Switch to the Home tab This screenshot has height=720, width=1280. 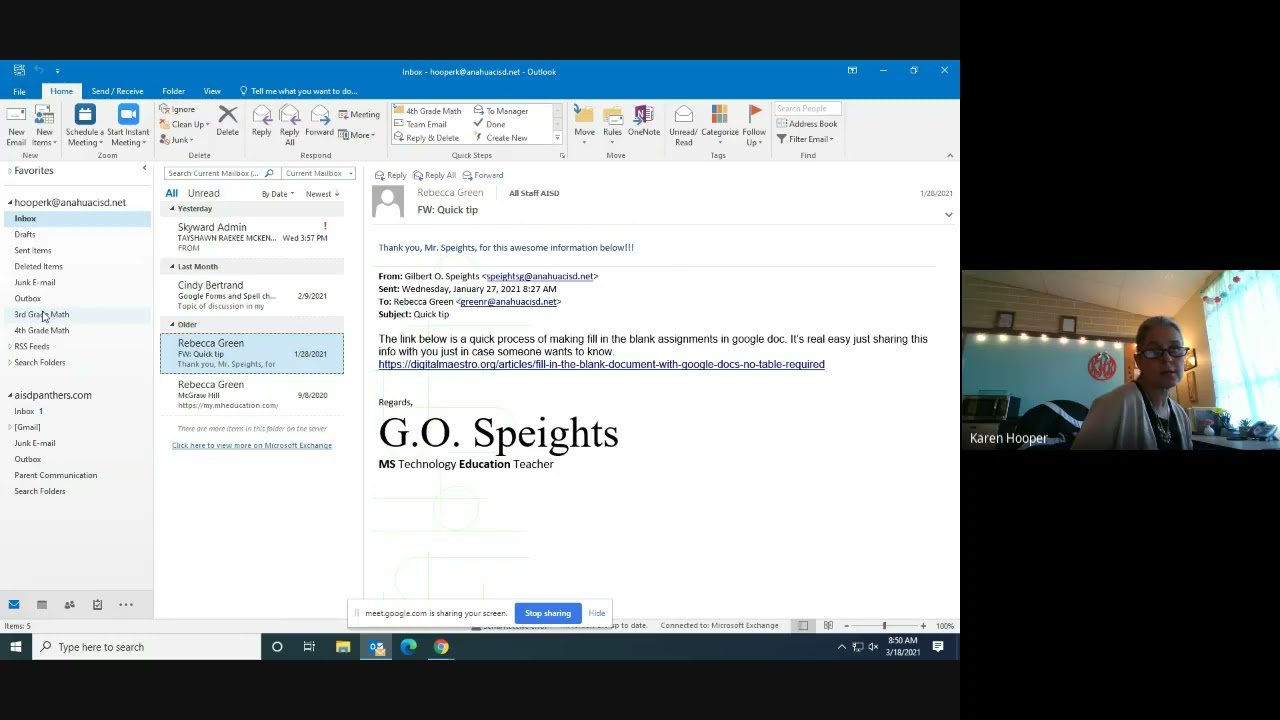[x=61, y=91]
